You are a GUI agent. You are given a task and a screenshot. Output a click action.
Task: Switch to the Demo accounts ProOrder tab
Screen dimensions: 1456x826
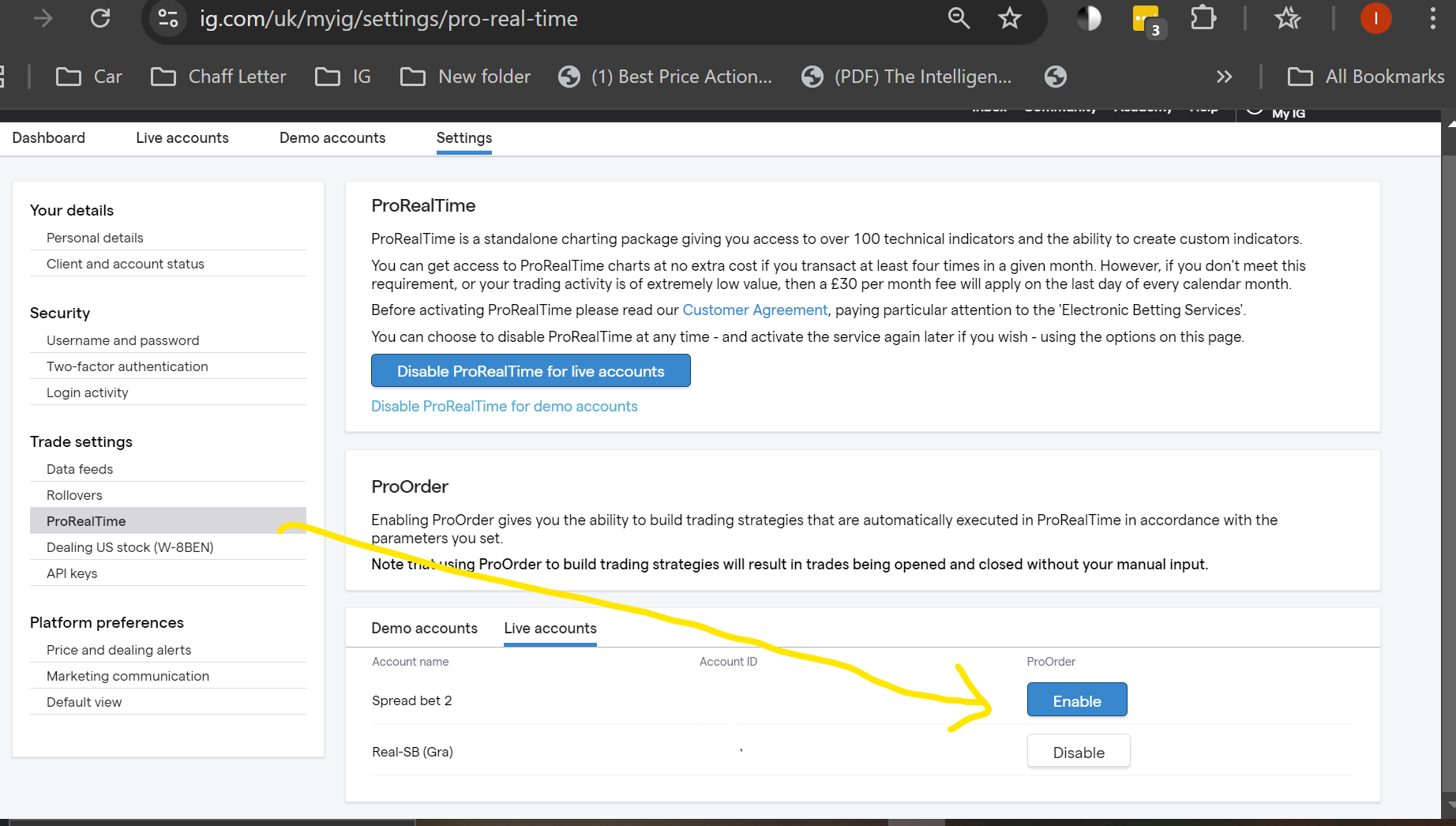point(424,629)
